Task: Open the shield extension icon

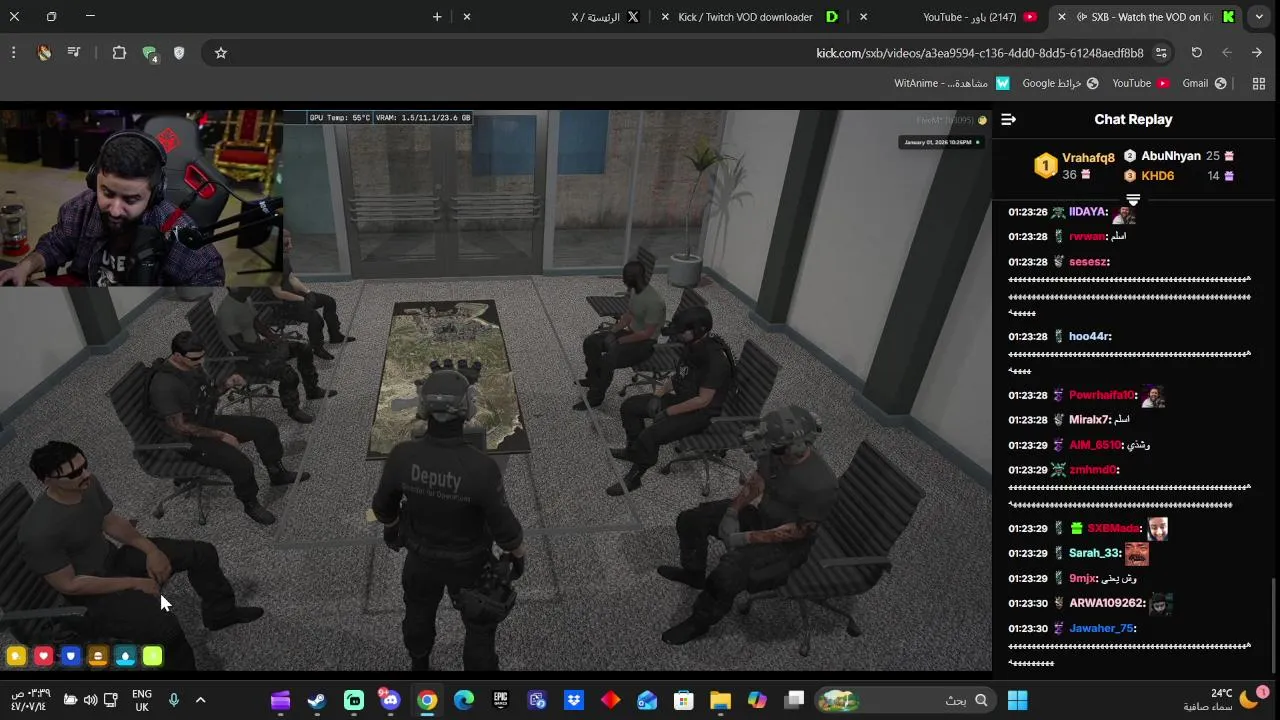Action: [x=179, y=53]
